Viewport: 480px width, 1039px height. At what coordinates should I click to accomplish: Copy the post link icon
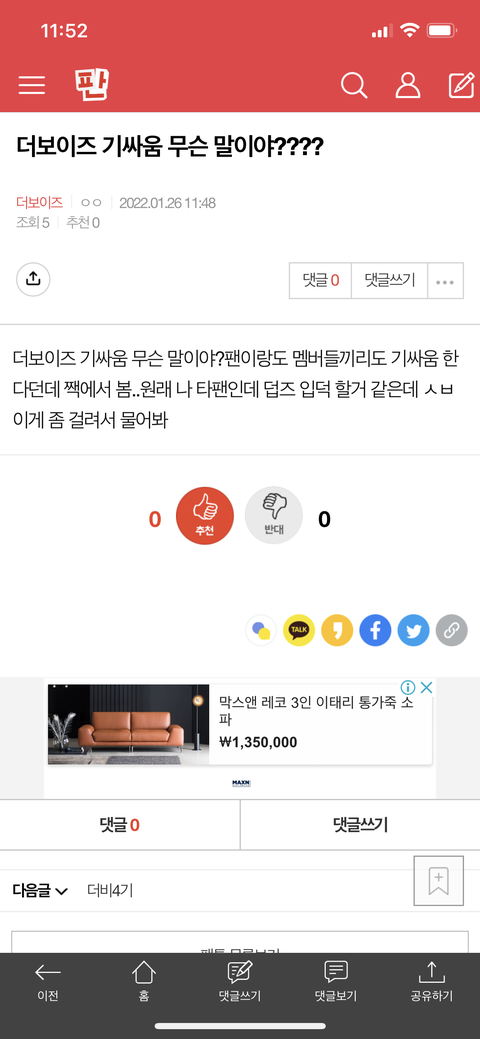(451, 630)
